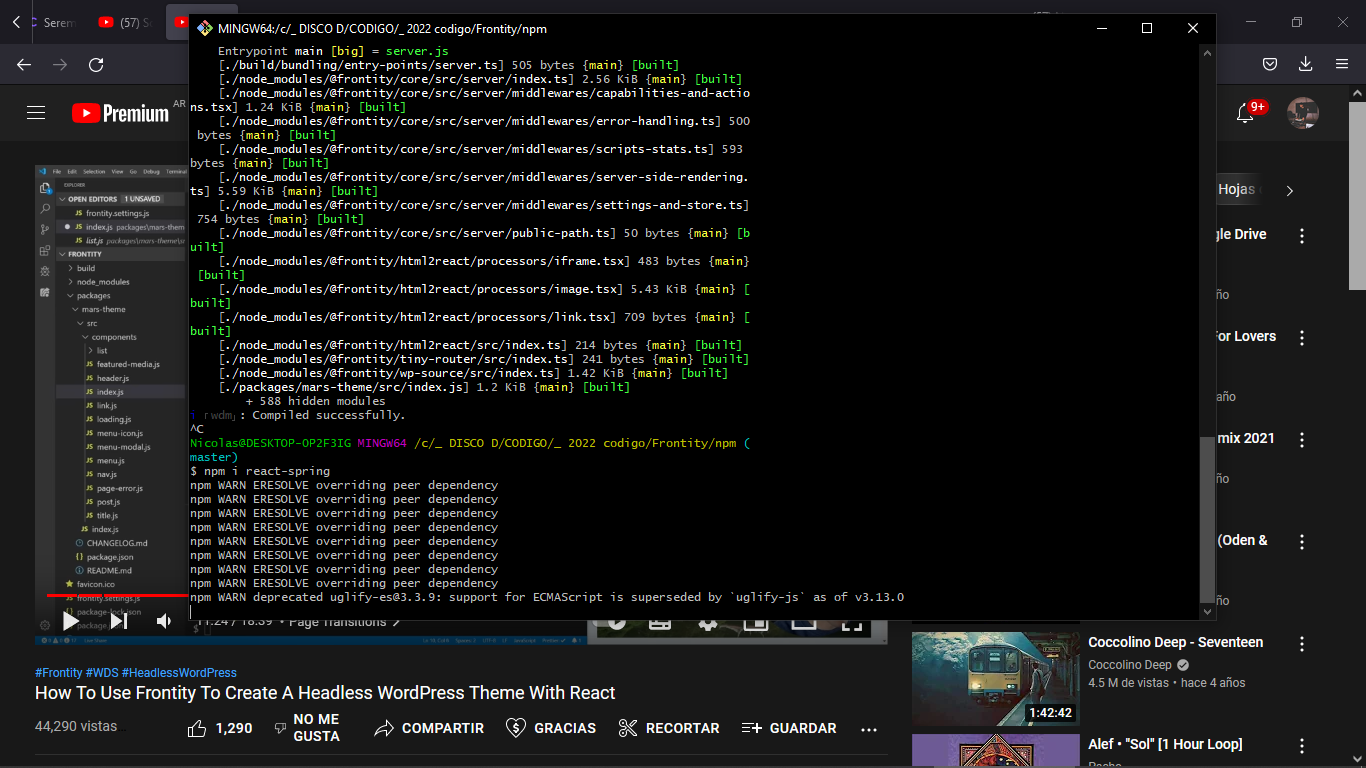Click the browser reload button
The height and width of the screenshot is (768, 1366).
click(96, 65)
